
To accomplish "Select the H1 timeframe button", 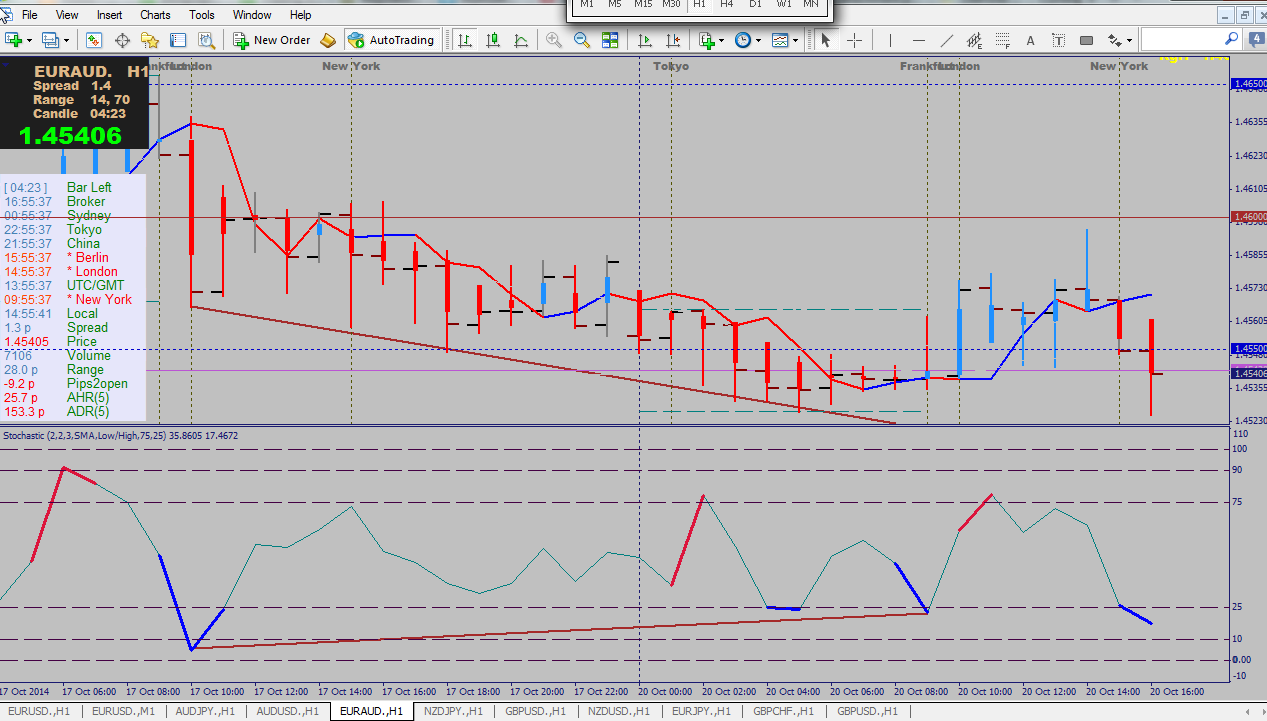I will (699, 5).
